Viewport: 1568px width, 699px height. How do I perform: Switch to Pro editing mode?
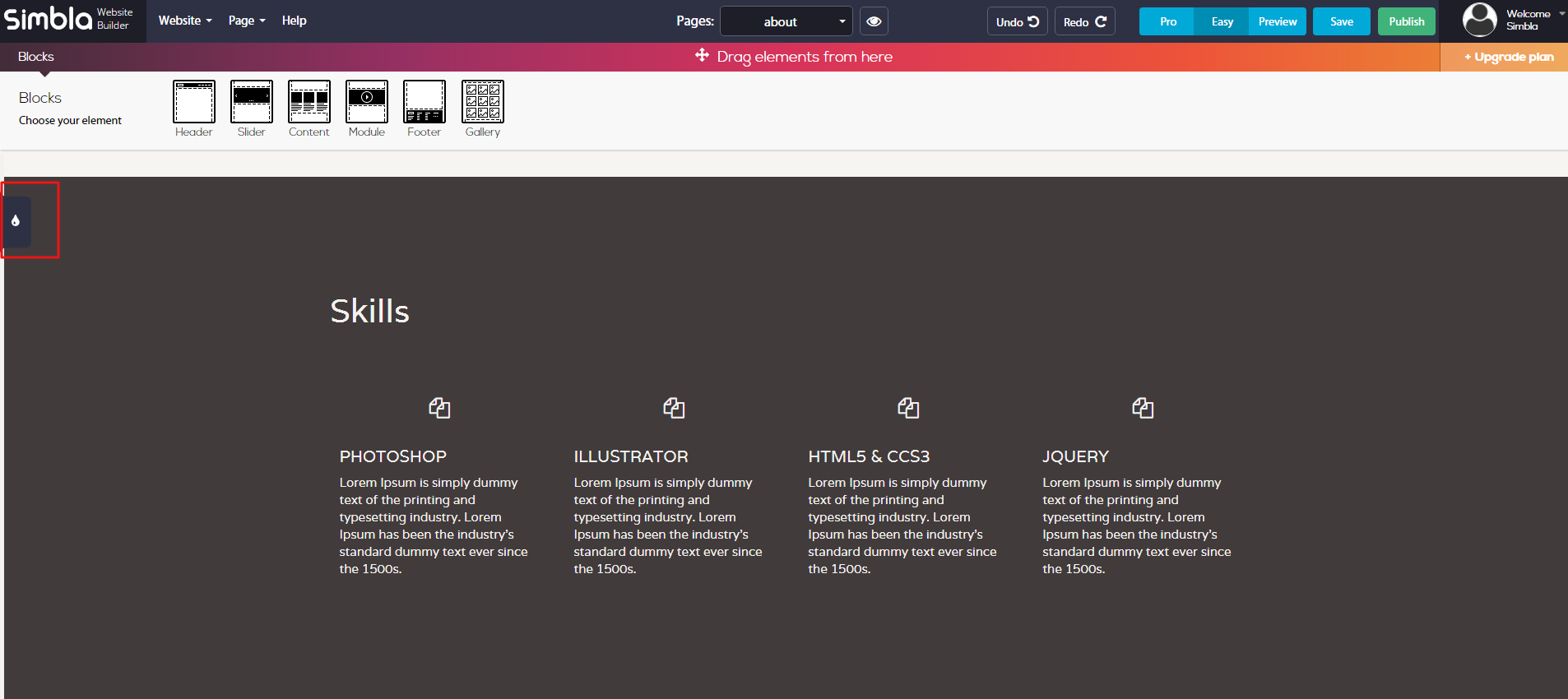[x=1167, y=21]
